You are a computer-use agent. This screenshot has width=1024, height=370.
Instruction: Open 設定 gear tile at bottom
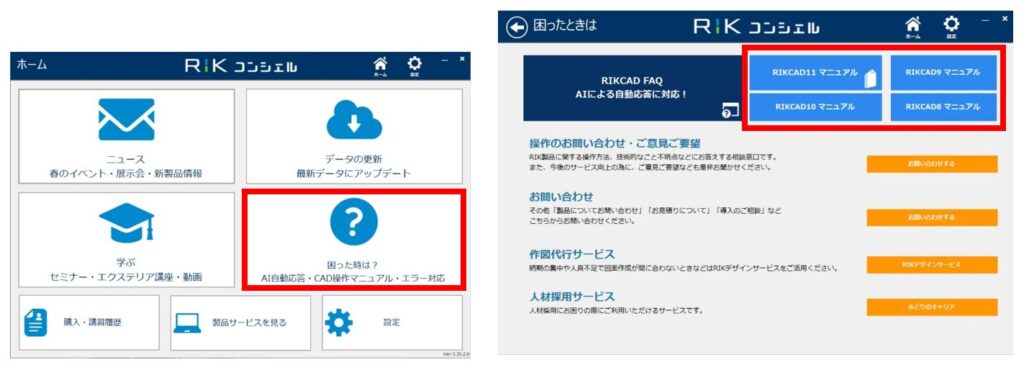pos(392,322)
